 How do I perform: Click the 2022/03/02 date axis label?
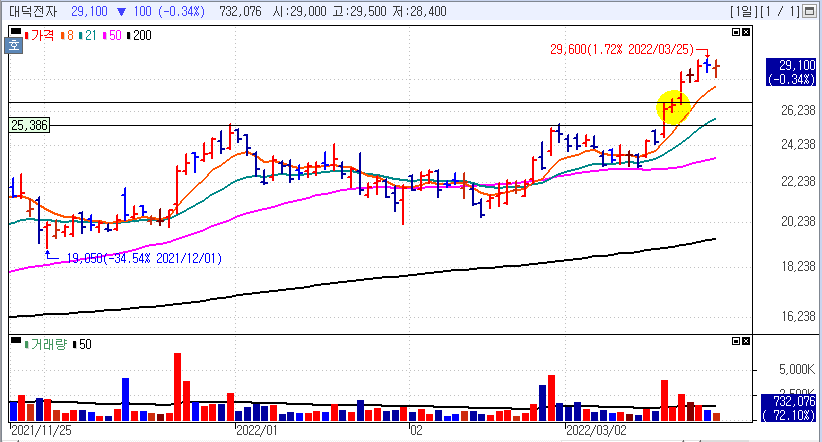click(596, 430)
